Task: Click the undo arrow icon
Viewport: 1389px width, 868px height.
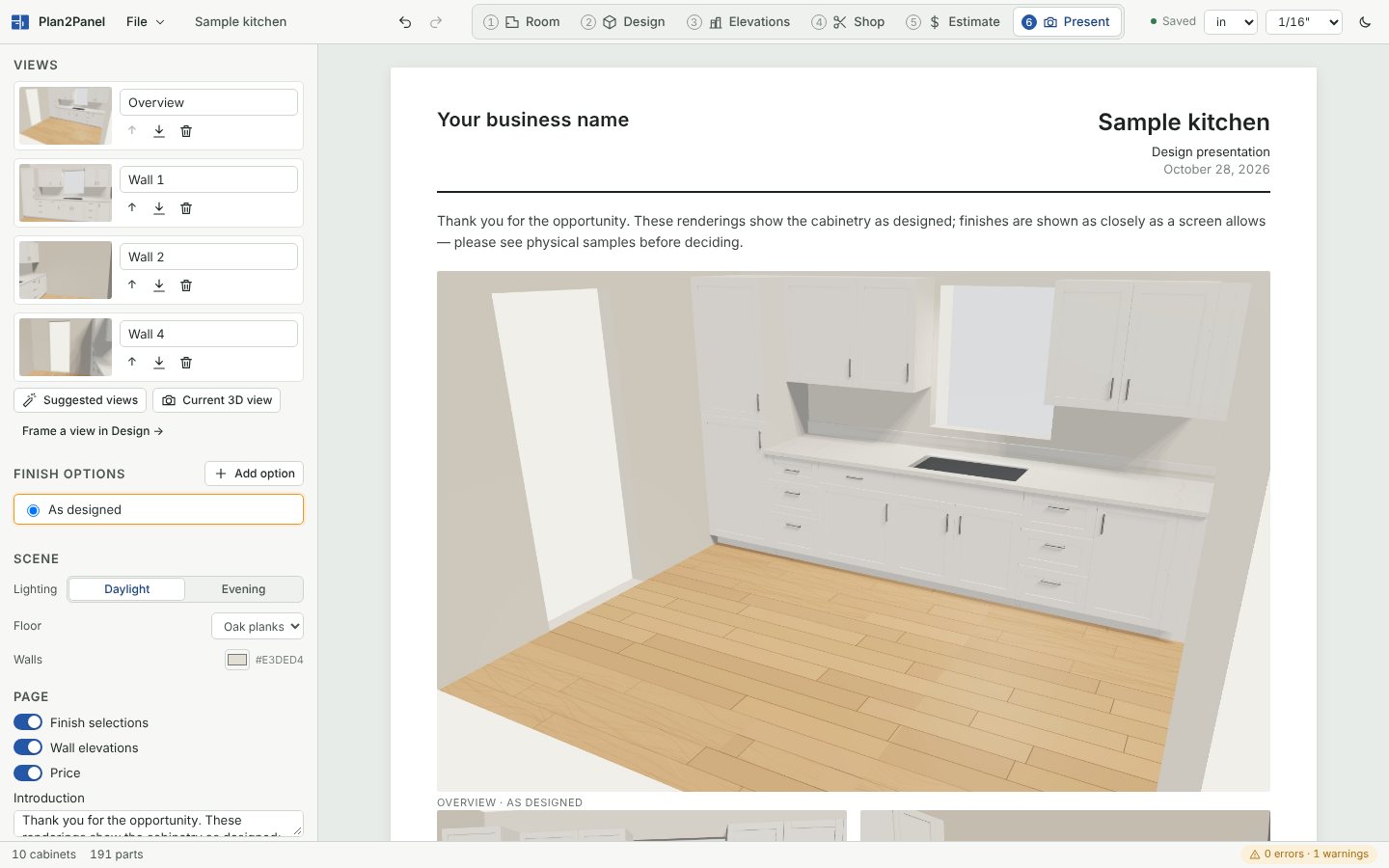Action: point(405,22)
